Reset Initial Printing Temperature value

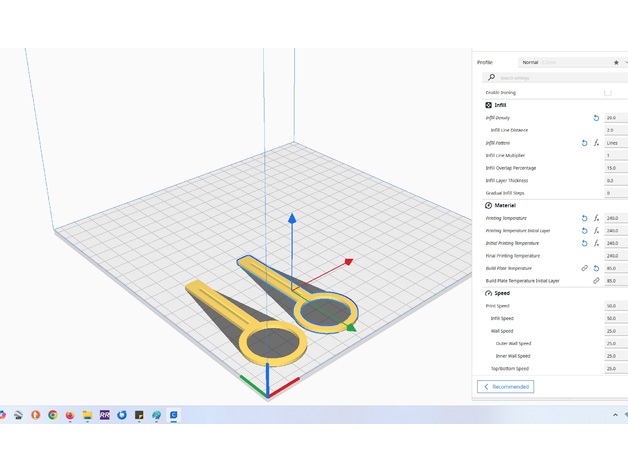tap(585, 243)
